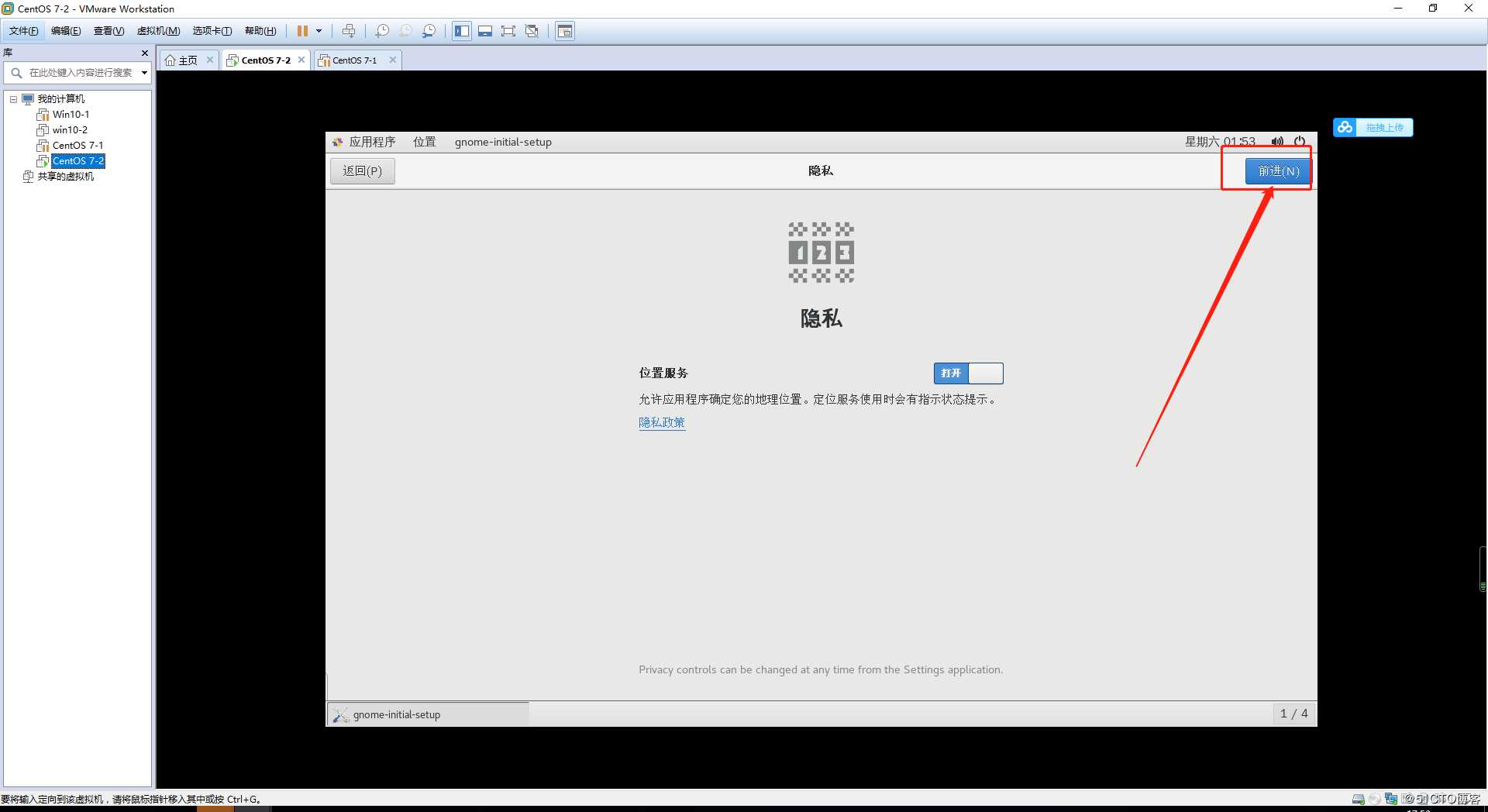Click the 隐私 privacy illustration icon

(821, 253)
